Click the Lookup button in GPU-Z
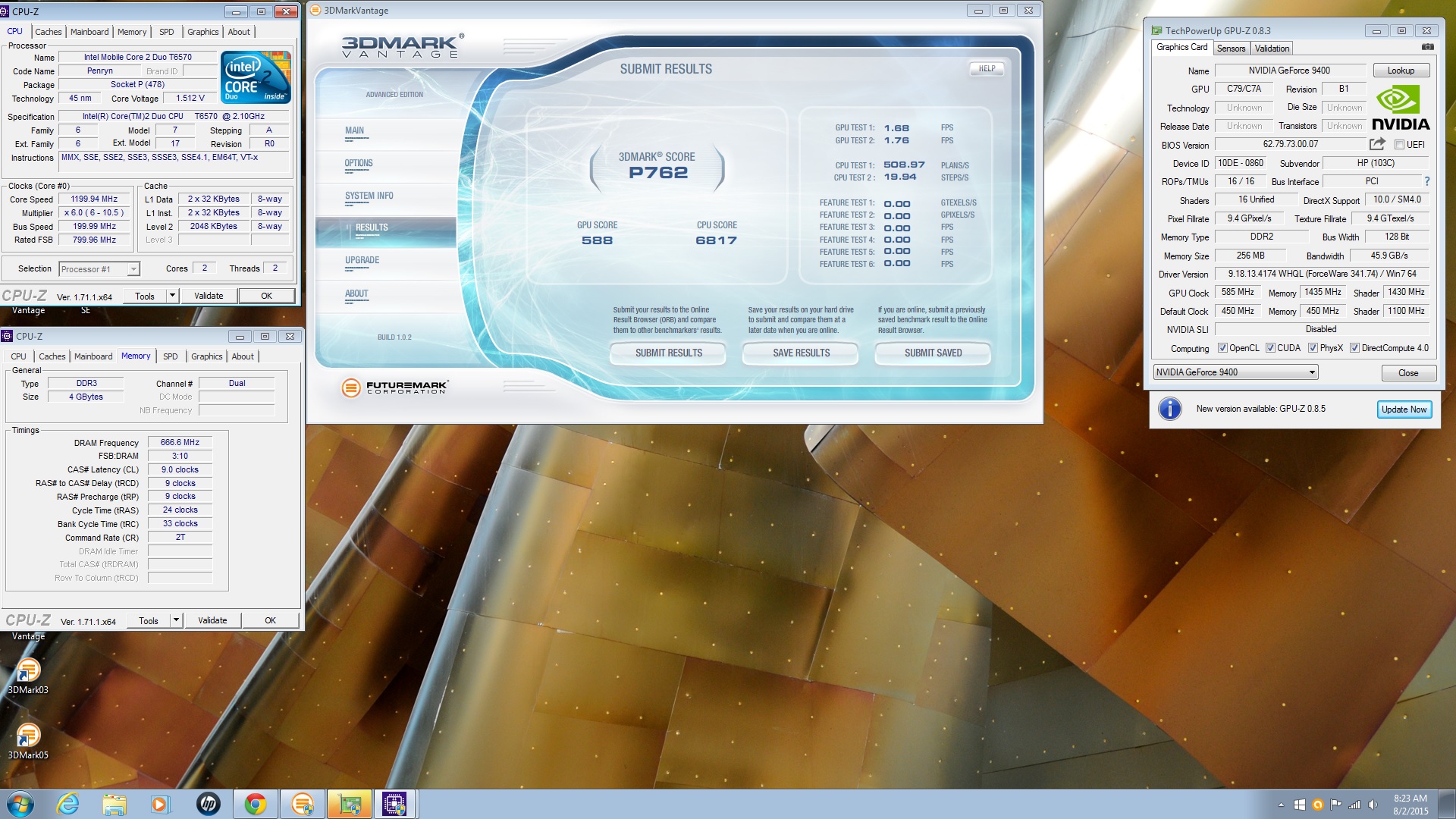This screenshot has height=819, width=1456. point(1401,71)
